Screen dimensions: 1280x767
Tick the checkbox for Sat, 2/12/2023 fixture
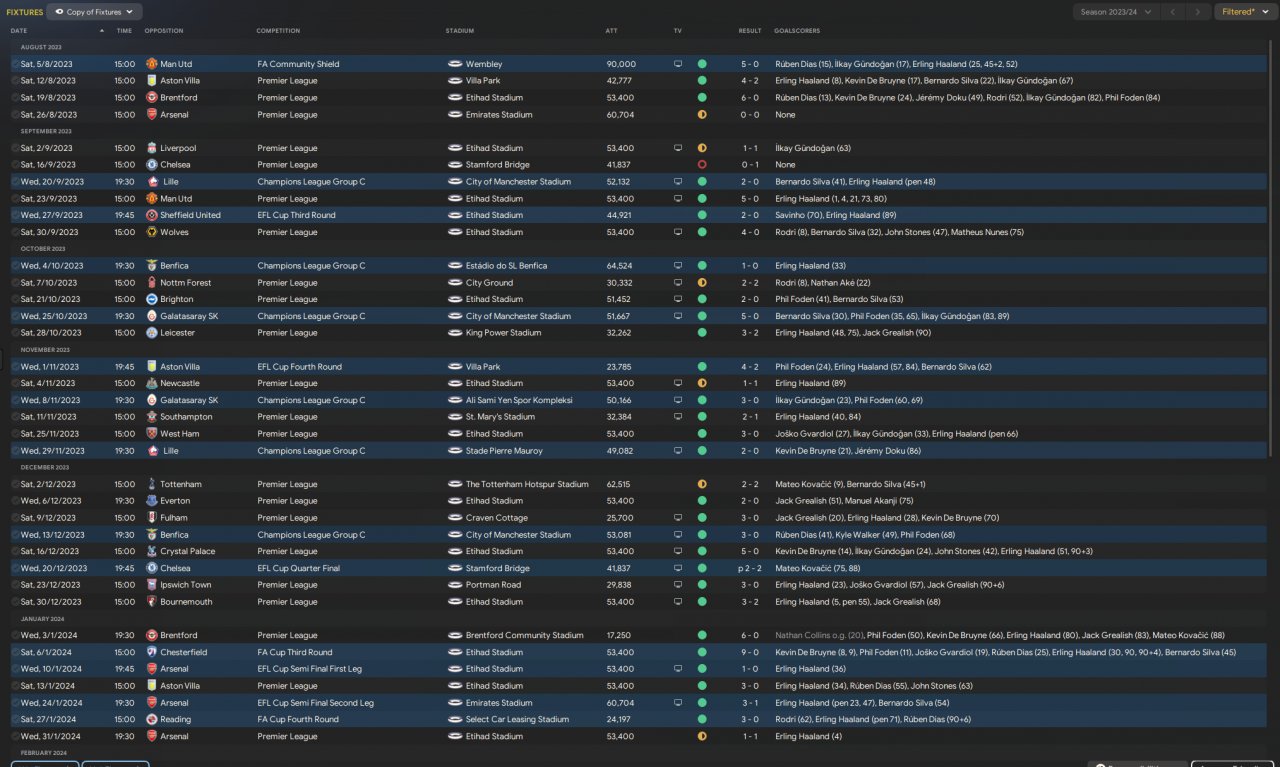[x=15, y=484]
